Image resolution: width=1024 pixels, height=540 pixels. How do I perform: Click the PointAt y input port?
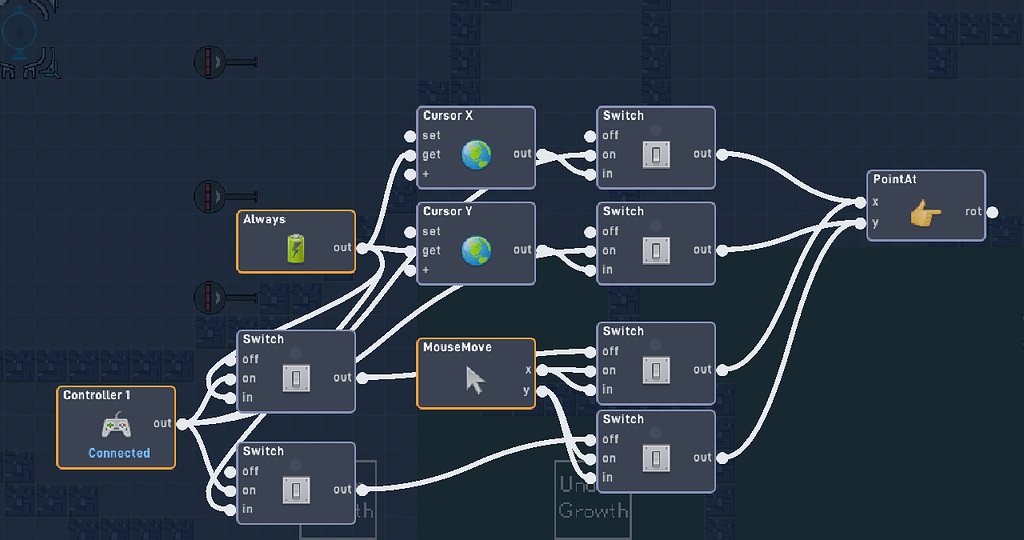861,223
